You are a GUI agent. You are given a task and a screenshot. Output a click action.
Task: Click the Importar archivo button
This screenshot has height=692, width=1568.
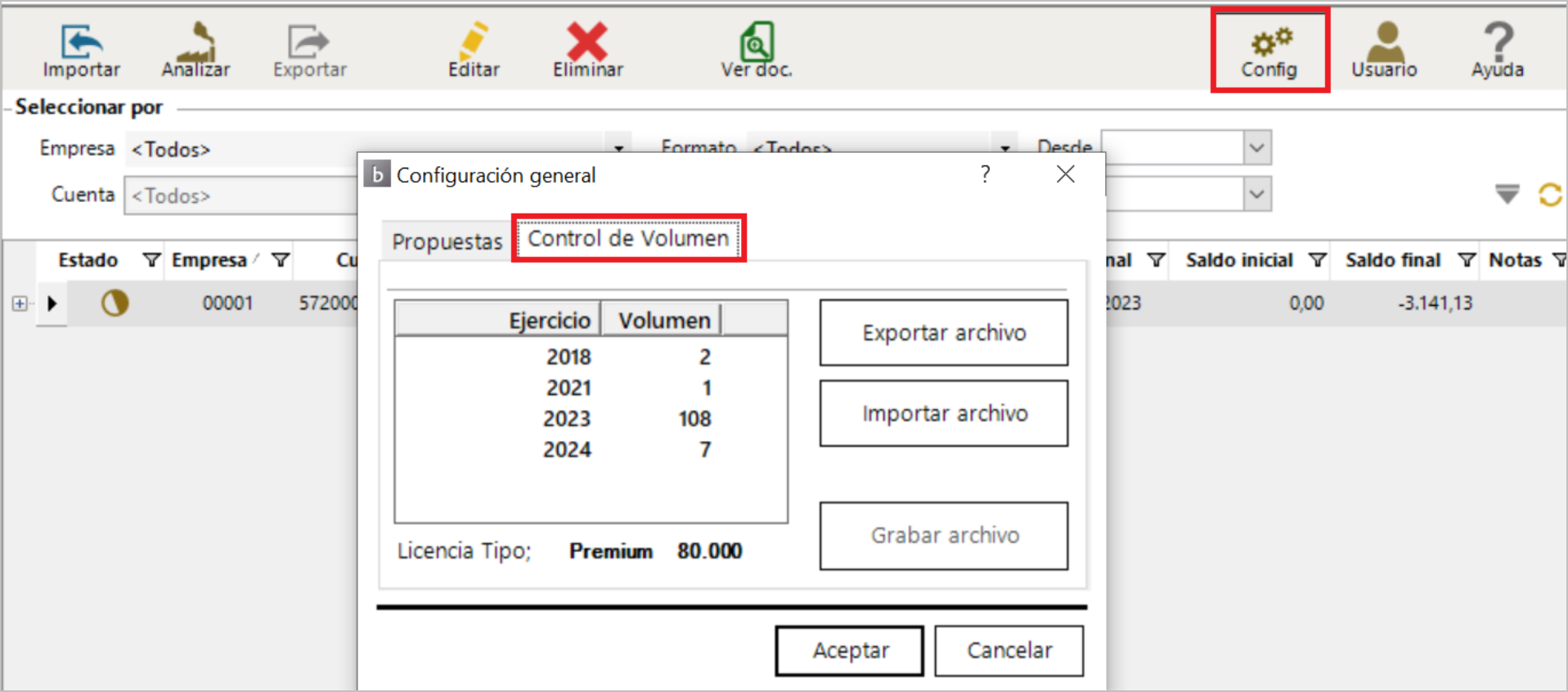pos(944,414)
